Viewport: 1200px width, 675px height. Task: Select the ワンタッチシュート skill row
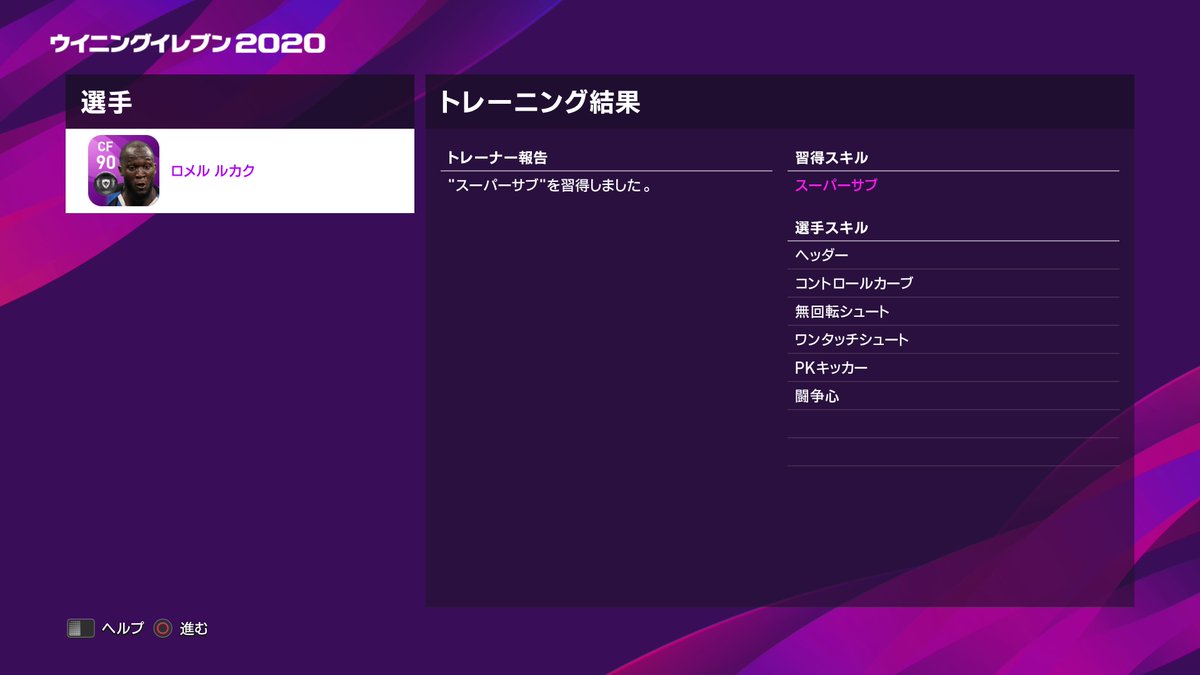point(953,339)
